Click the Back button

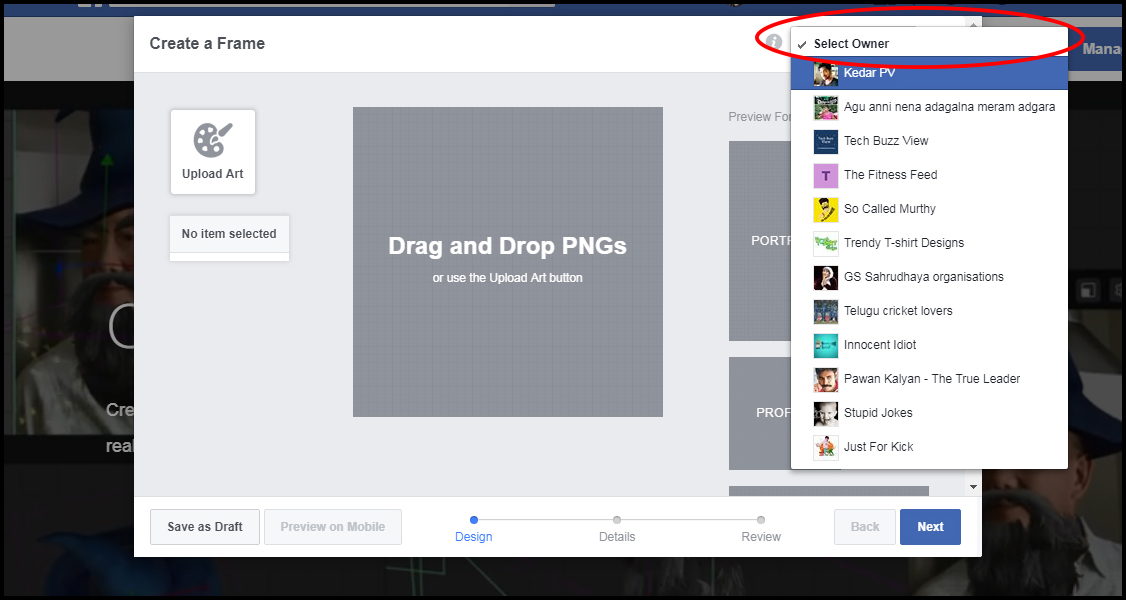(x=865, y=527)
